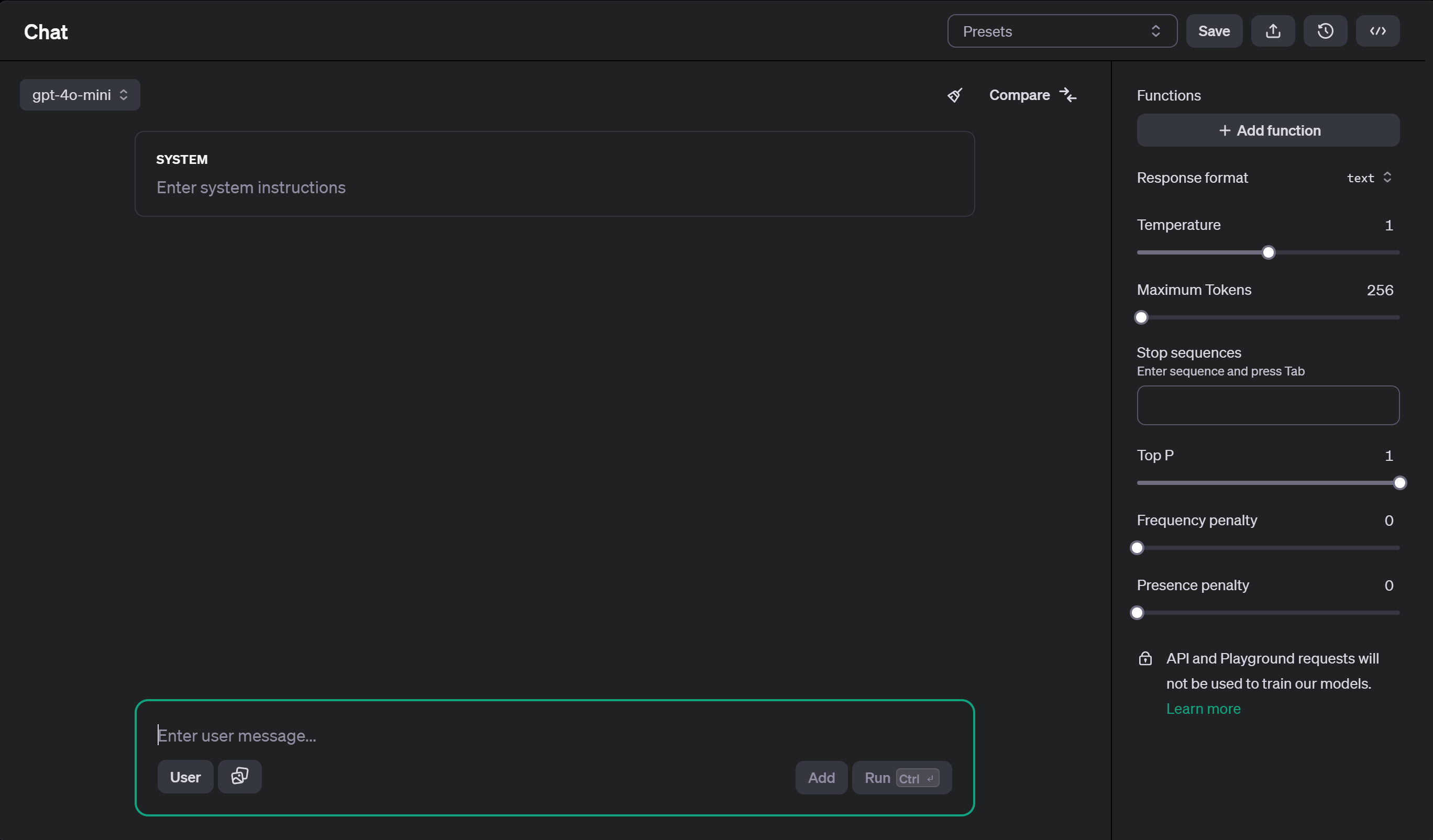1433x840 pixels.
Task: Click the share/upload icon in header
Action: (x=1273, y=31)
